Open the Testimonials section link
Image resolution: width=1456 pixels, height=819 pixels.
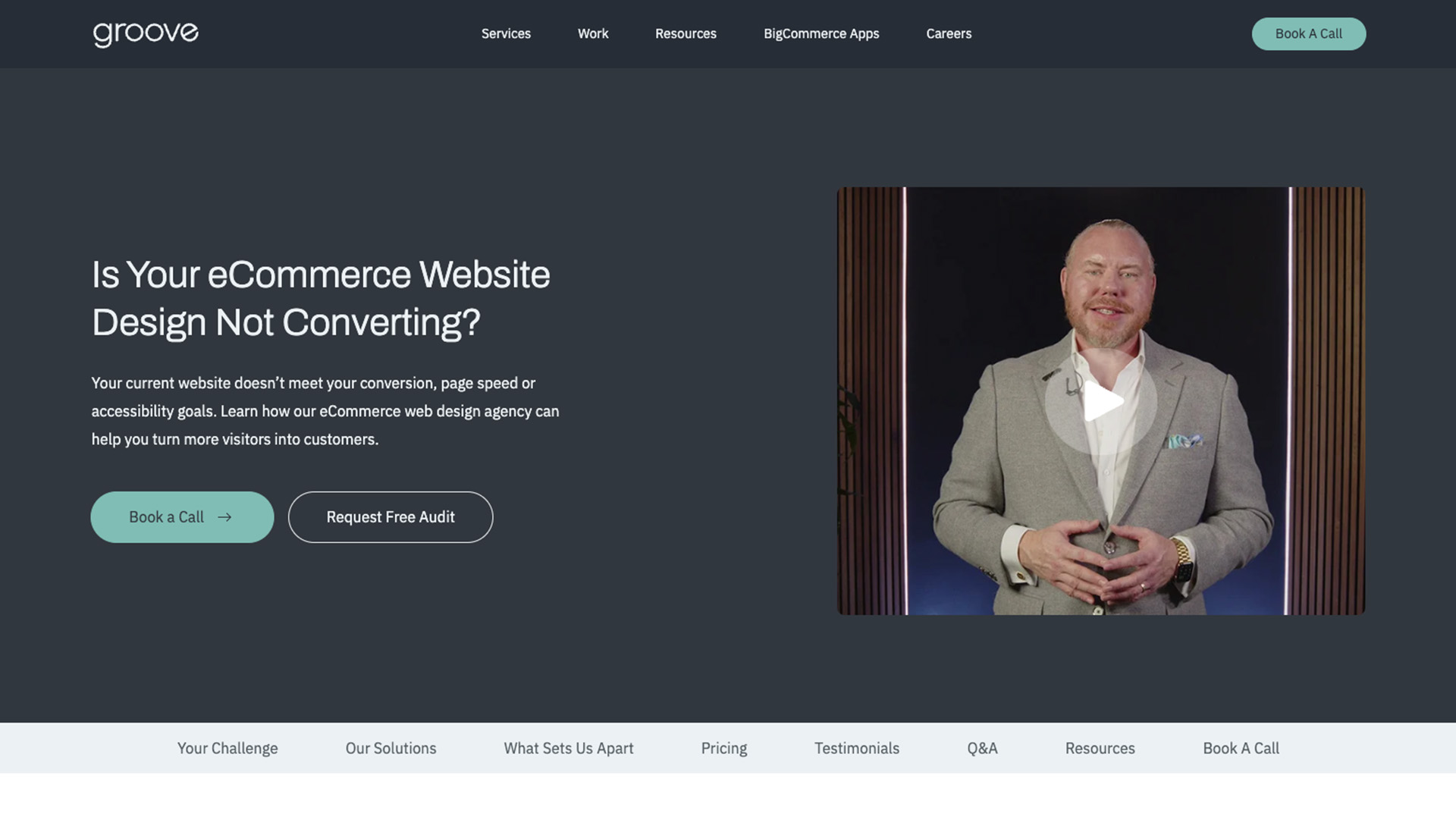click(x=857, y=748)
